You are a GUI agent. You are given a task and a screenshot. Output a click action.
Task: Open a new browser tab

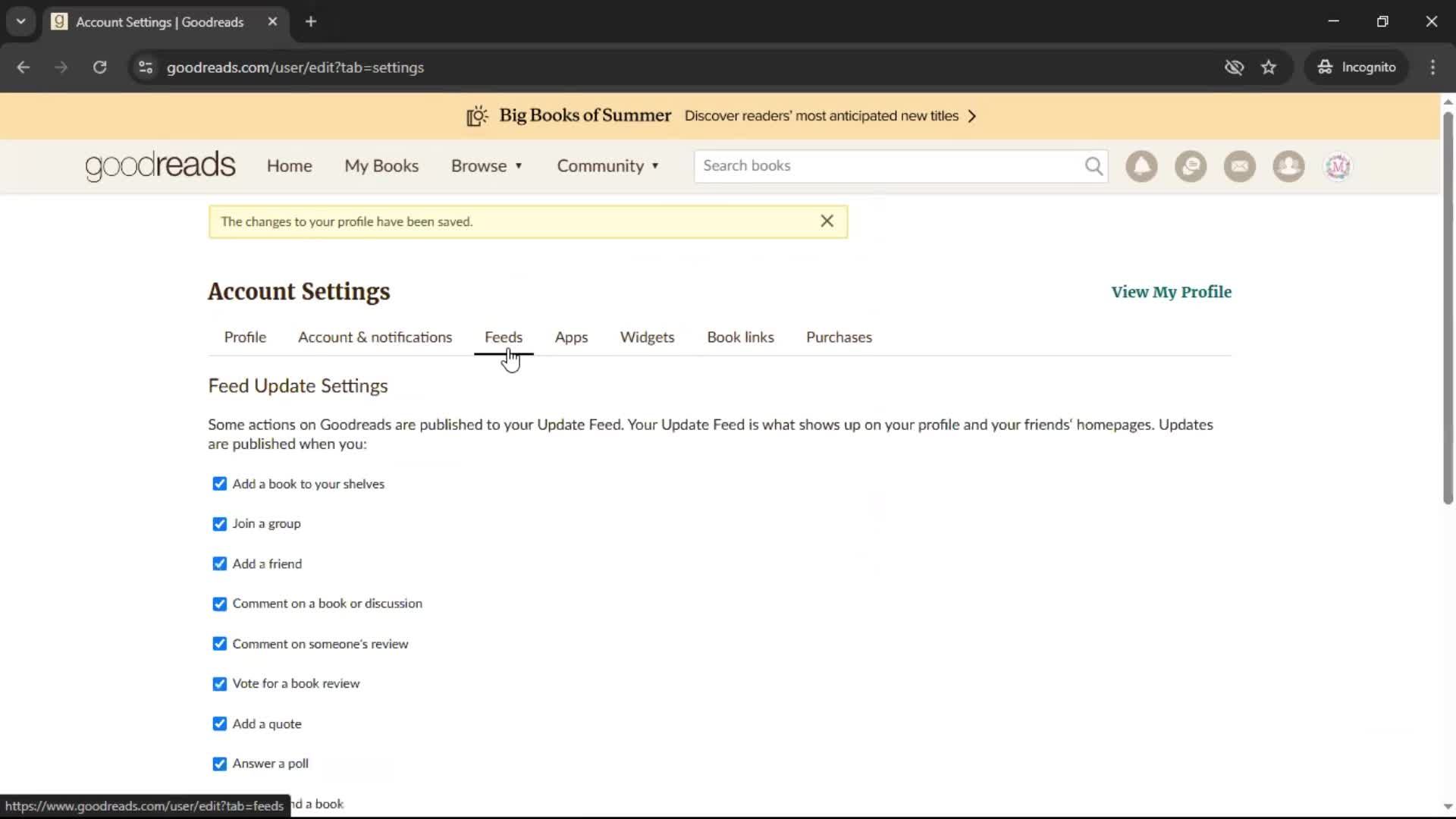(311, 22)
